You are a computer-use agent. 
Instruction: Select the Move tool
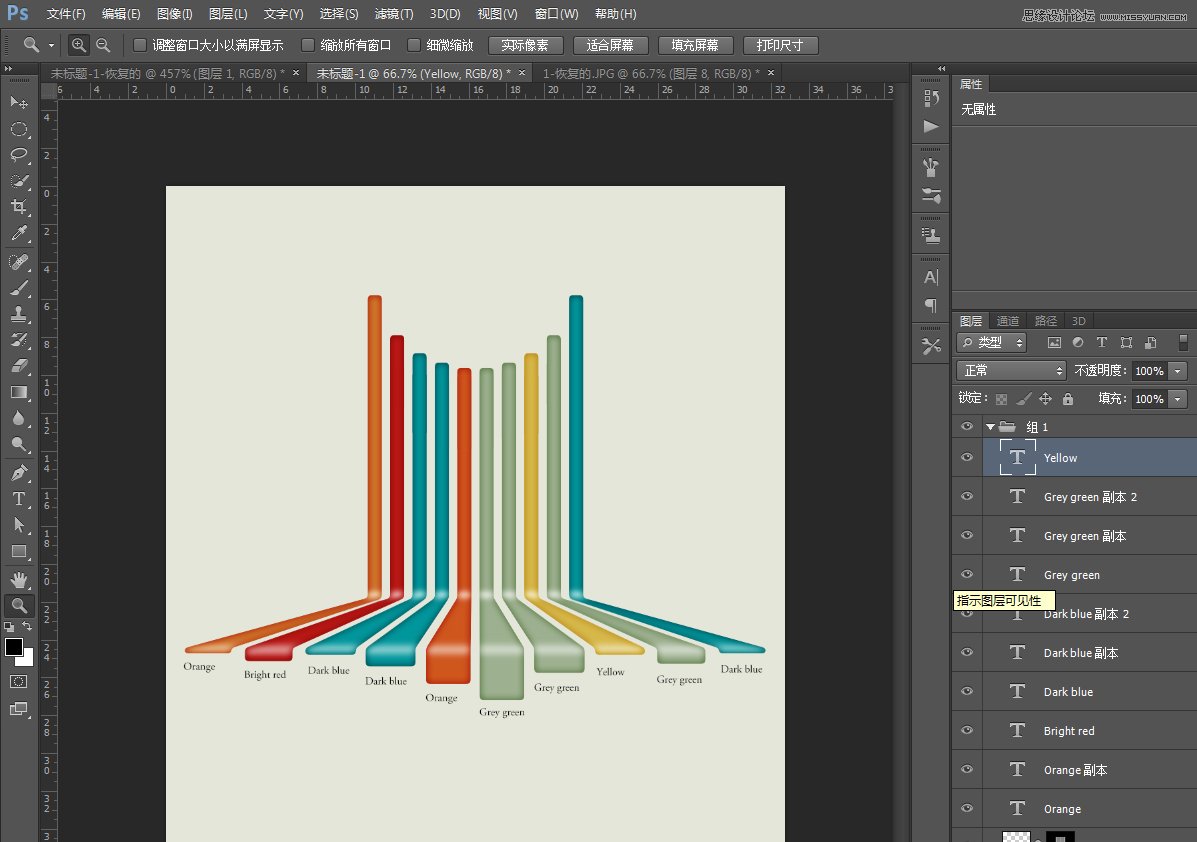tap(19, 102)
